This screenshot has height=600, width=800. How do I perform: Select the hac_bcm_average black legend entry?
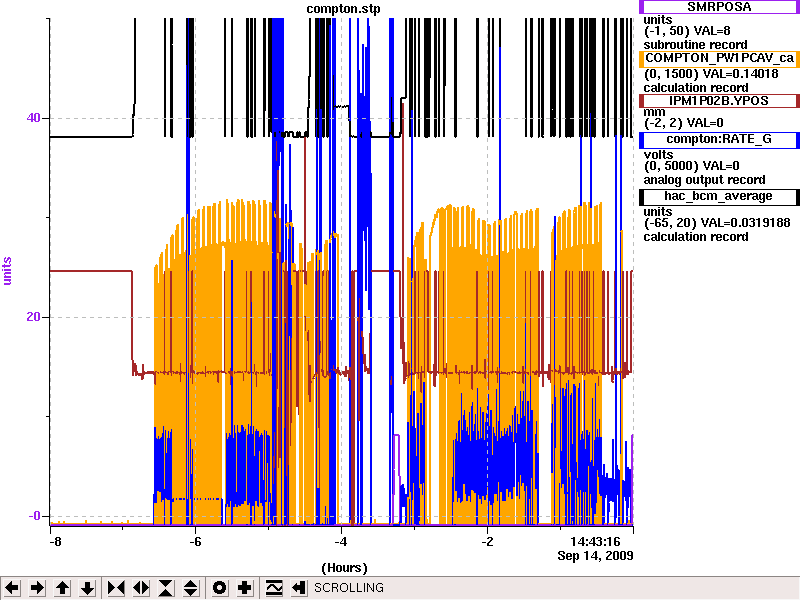(x=719, y=196)
